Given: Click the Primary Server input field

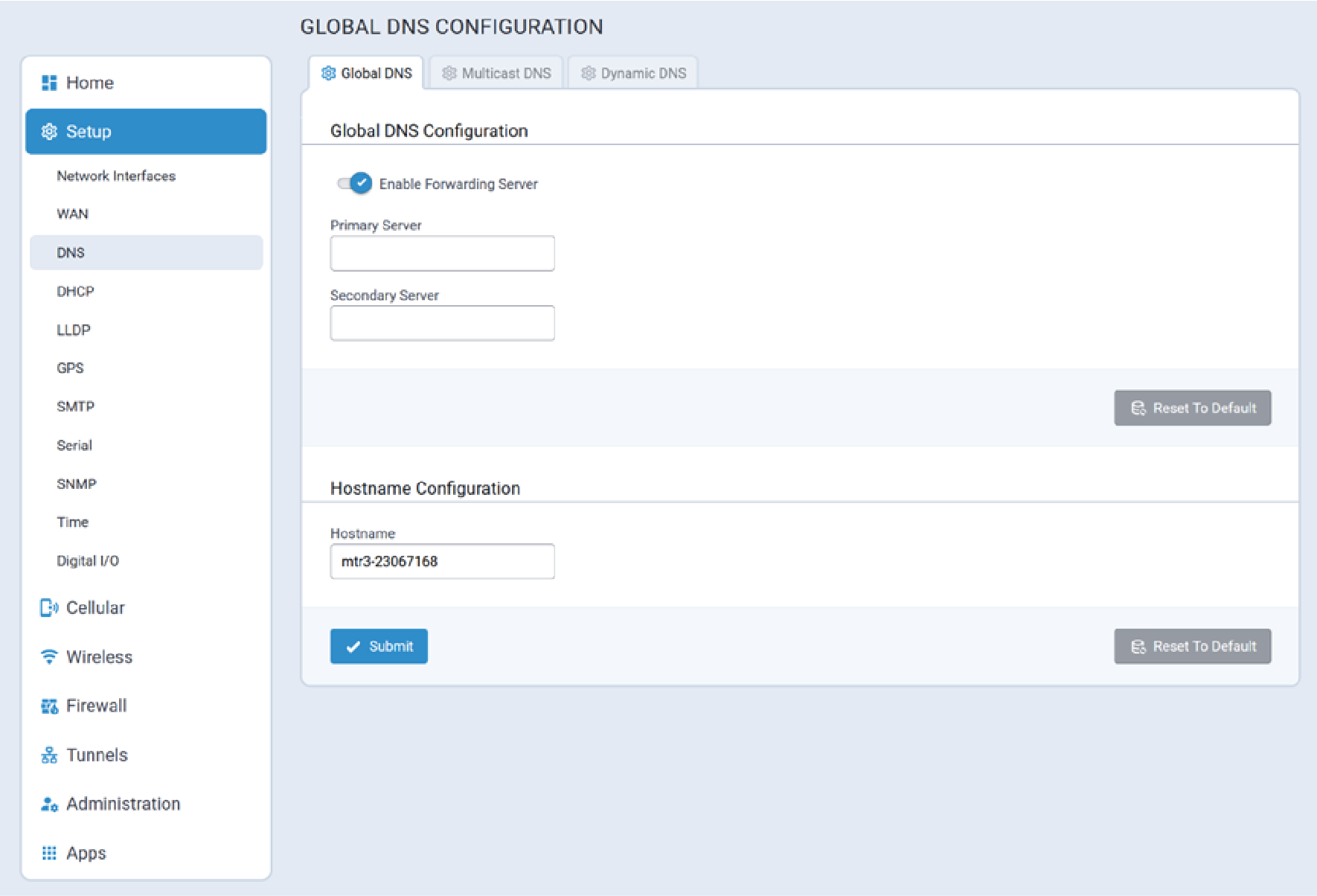Looking at the screenshot, I should click(442, 254).
